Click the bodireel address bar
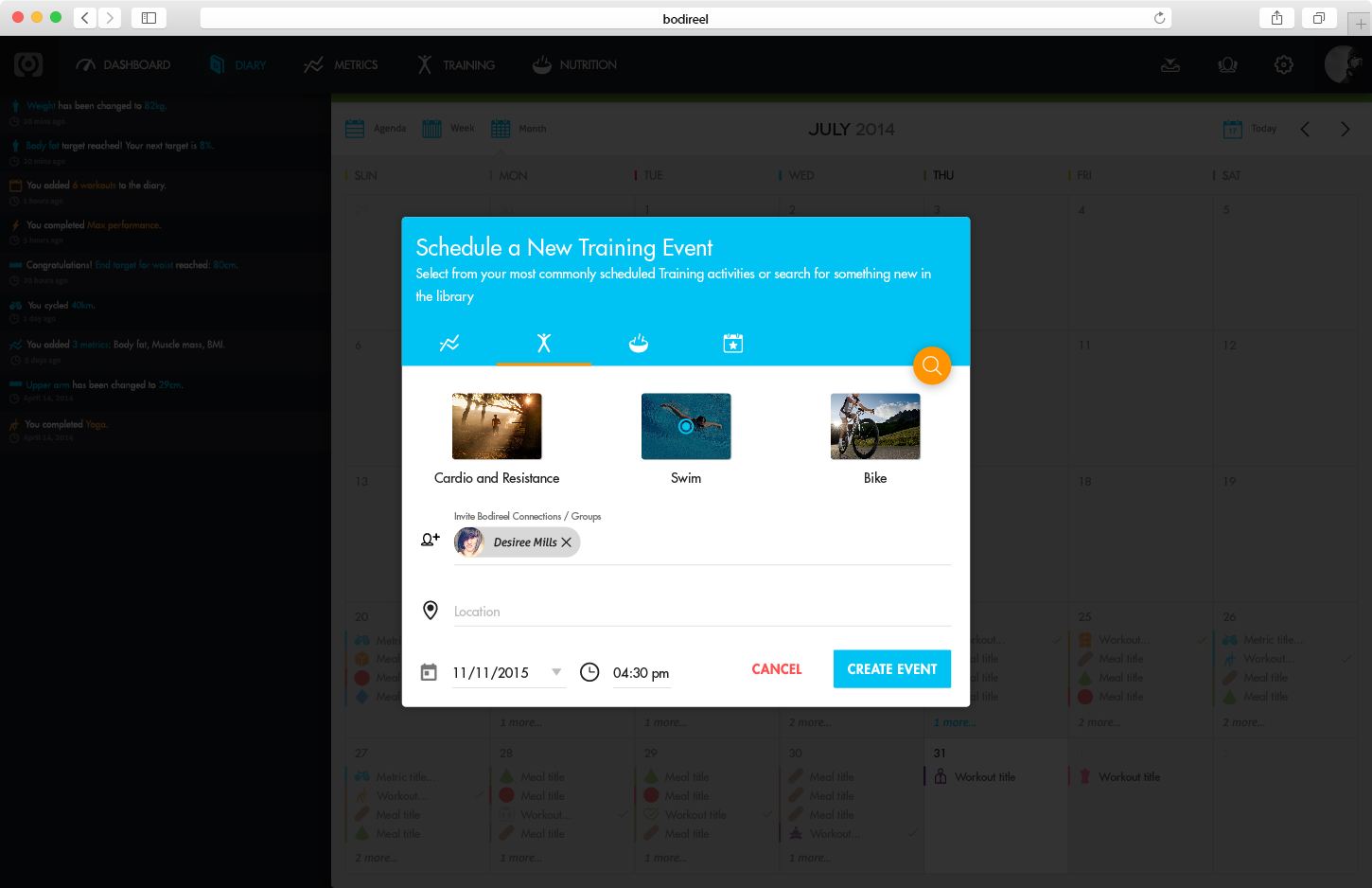 (x=686, y=18)
